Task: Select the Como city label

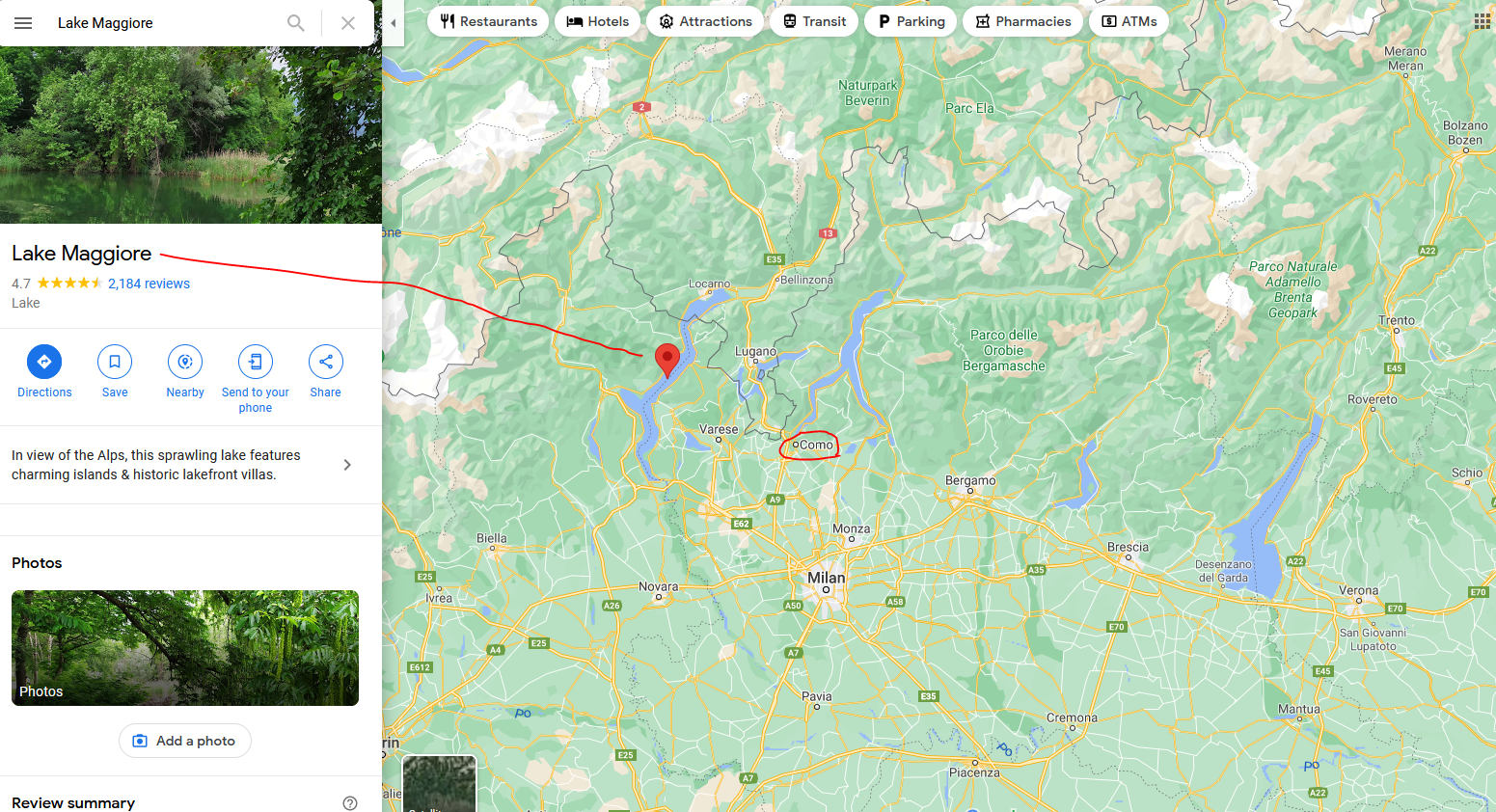Action: point(815,445)
